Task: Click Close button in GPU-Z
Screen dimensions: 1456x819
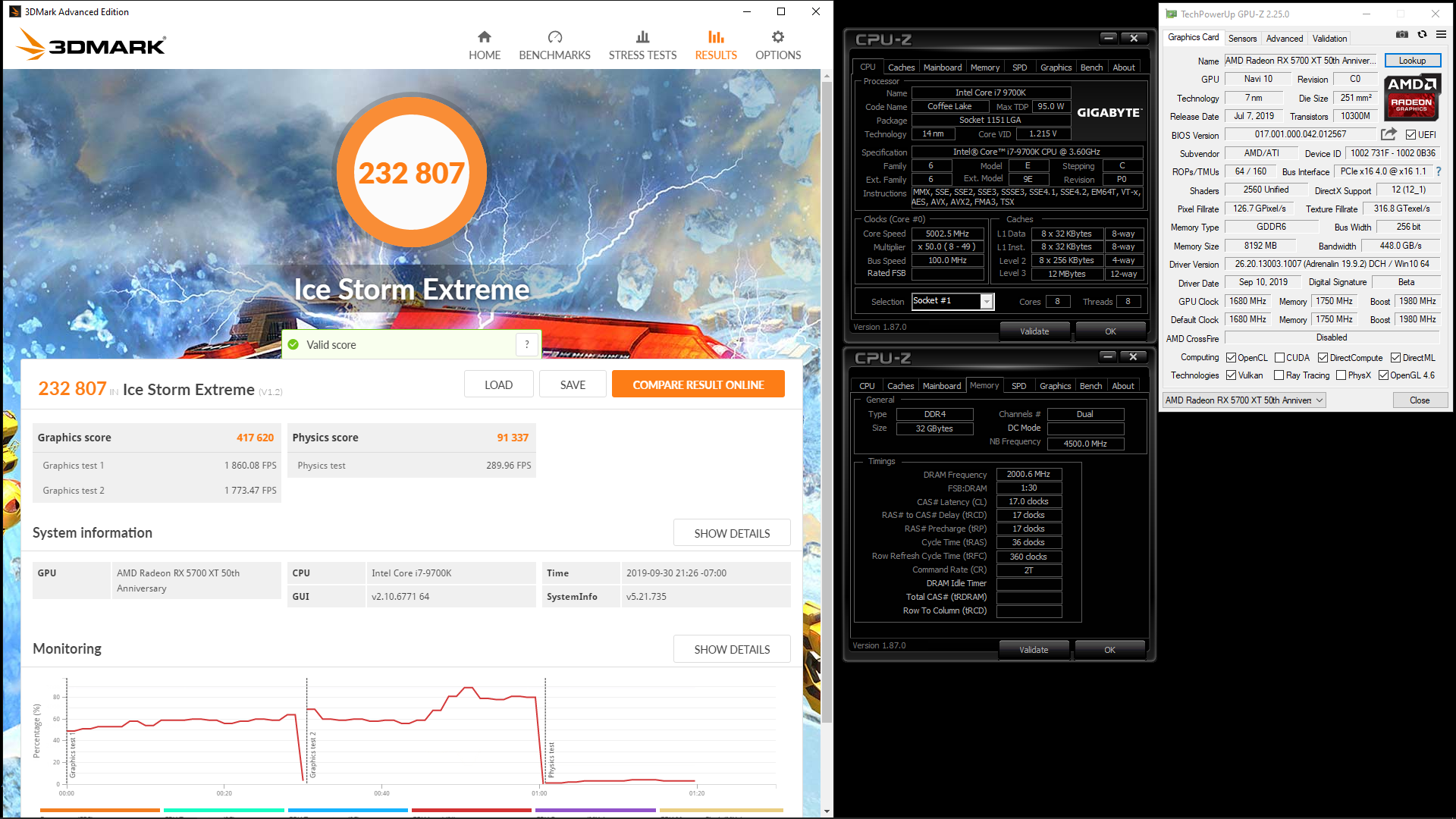Action: click(1419, 400)
